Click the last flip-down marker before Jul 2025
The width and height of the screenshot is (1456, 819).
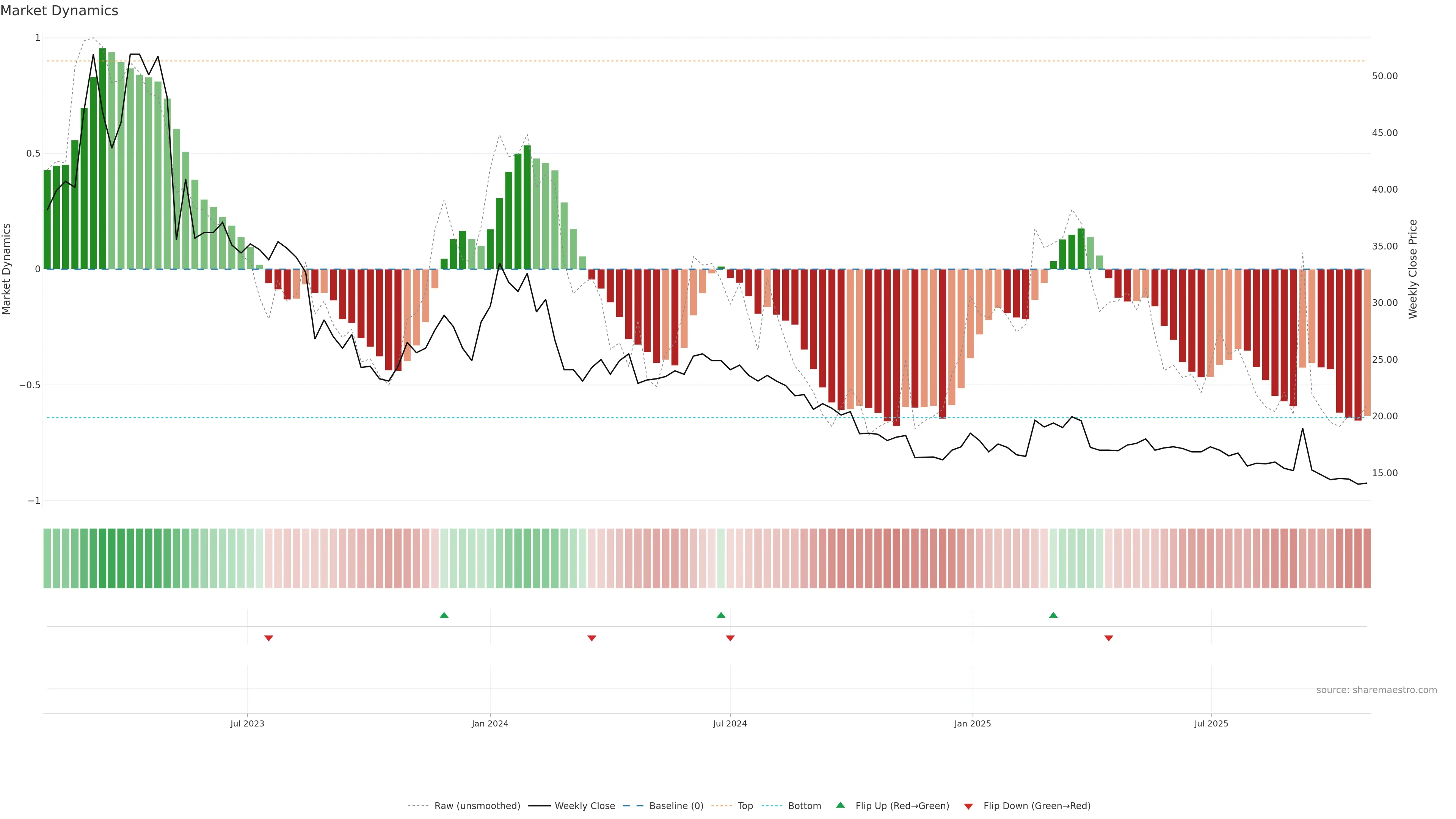[1108, 638]
